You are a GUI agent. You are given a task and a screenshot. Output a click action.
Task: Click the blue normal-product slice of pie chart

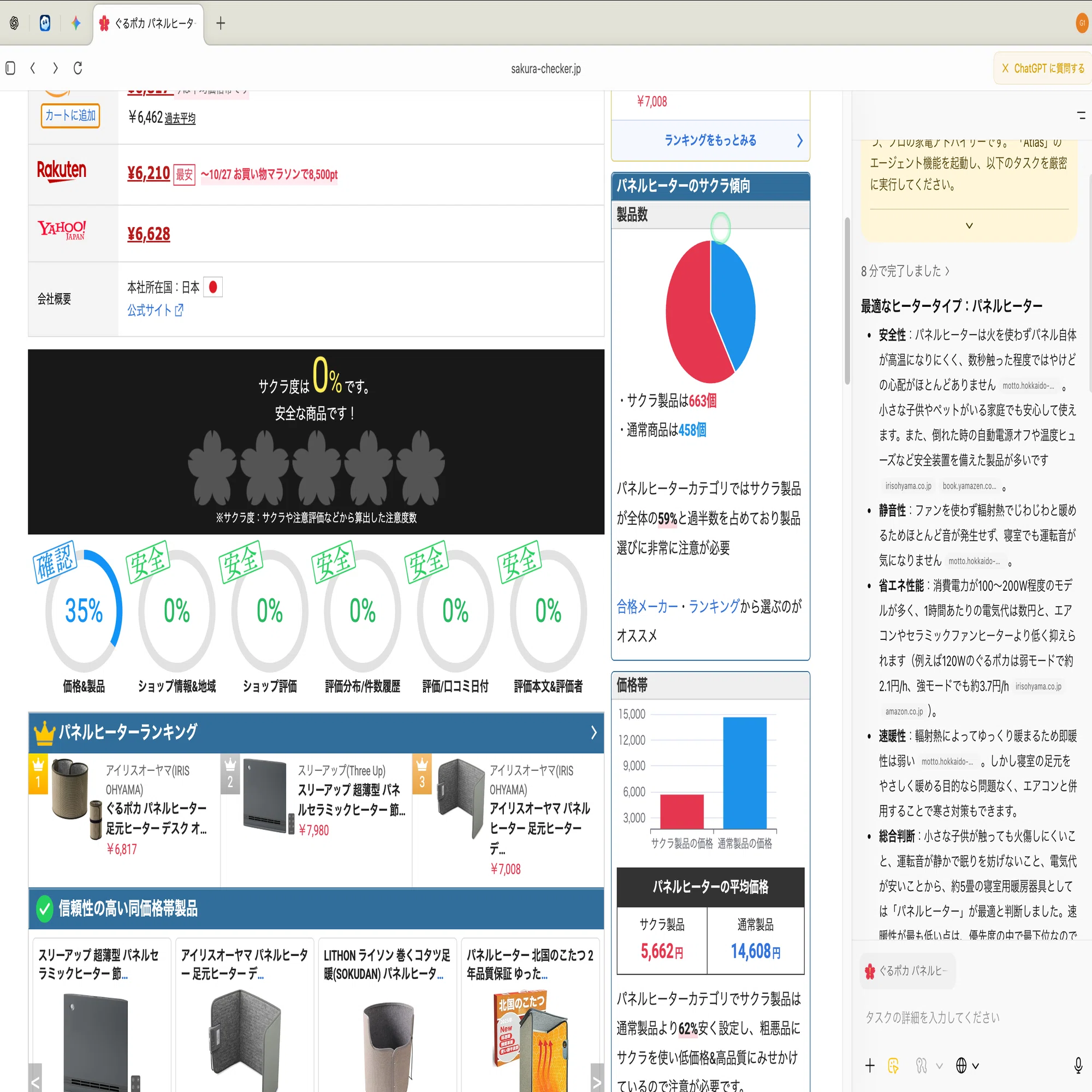pyautogui.click(x=734, y=300)
